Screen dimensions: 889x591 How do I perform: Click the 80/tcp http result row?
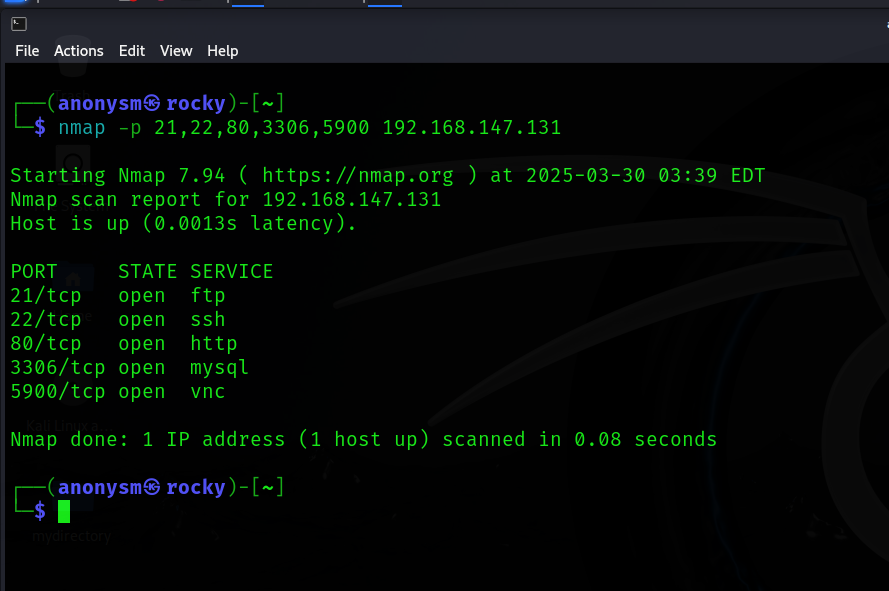[x=124, y=344]
